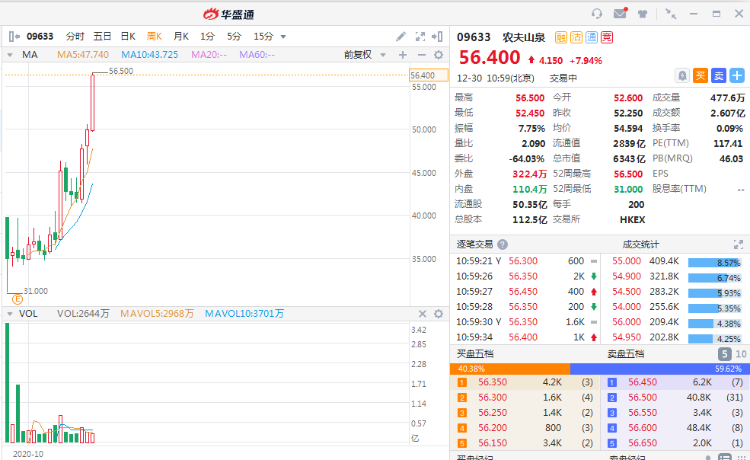The image size is (750, 460).
Task: Switch to the 日K chart tab
Action: tap(128, 37)
